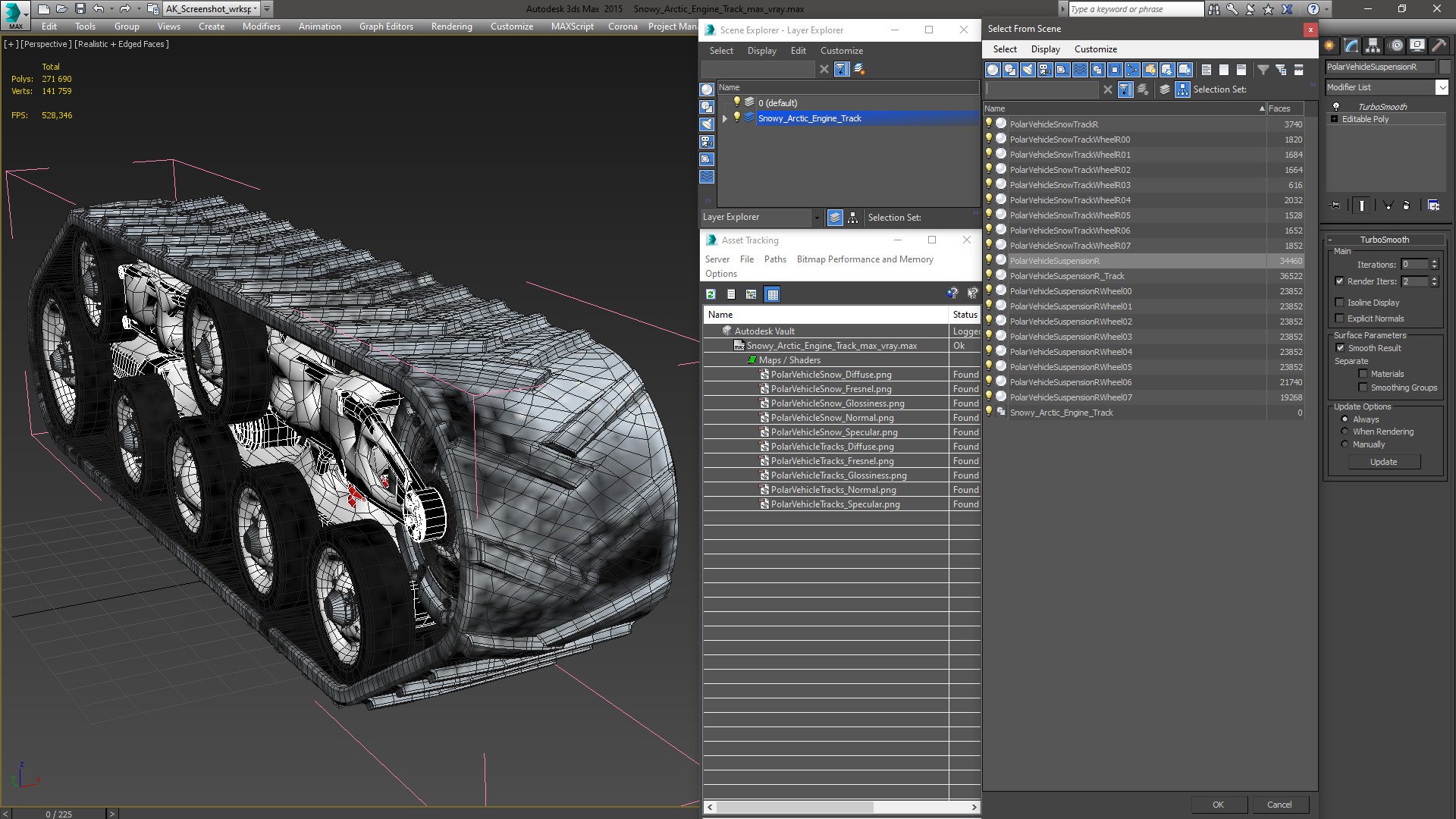
Task: Click Sort by Hierarchy icon in Select From Scene
Action: [x=1182, y=89]
